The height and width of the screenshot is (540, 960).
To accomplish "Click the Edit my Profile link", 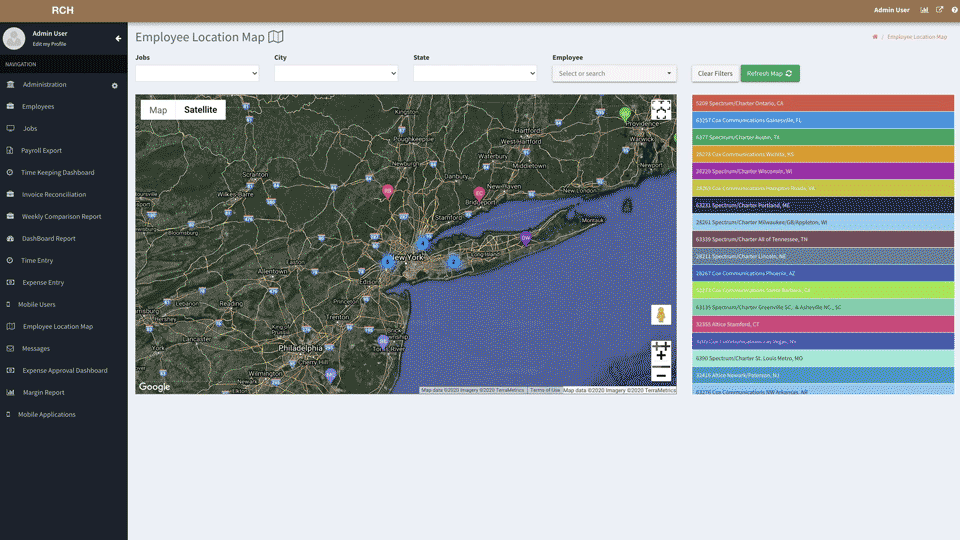I will (x=50, y=44).
